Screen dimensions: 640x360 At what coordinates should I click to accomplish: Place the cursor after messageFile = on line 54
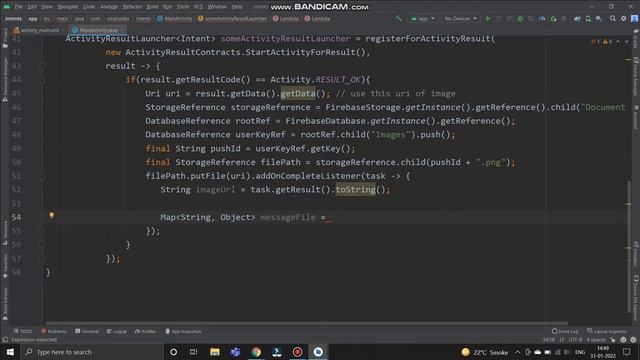coord(328,217)
